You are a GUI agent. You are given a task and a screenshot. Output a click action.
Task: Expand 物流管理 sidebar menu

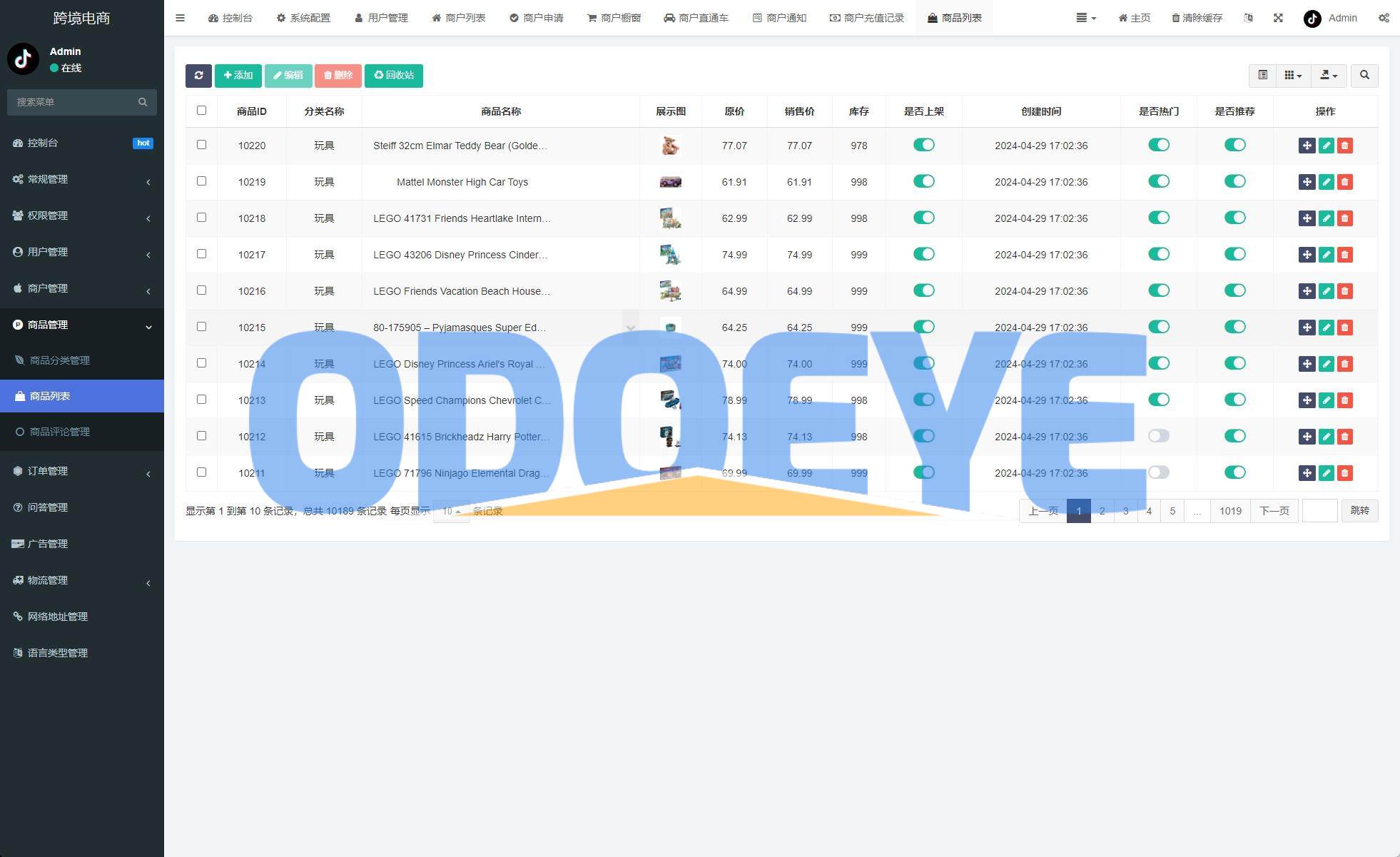[x=82, y=580]
